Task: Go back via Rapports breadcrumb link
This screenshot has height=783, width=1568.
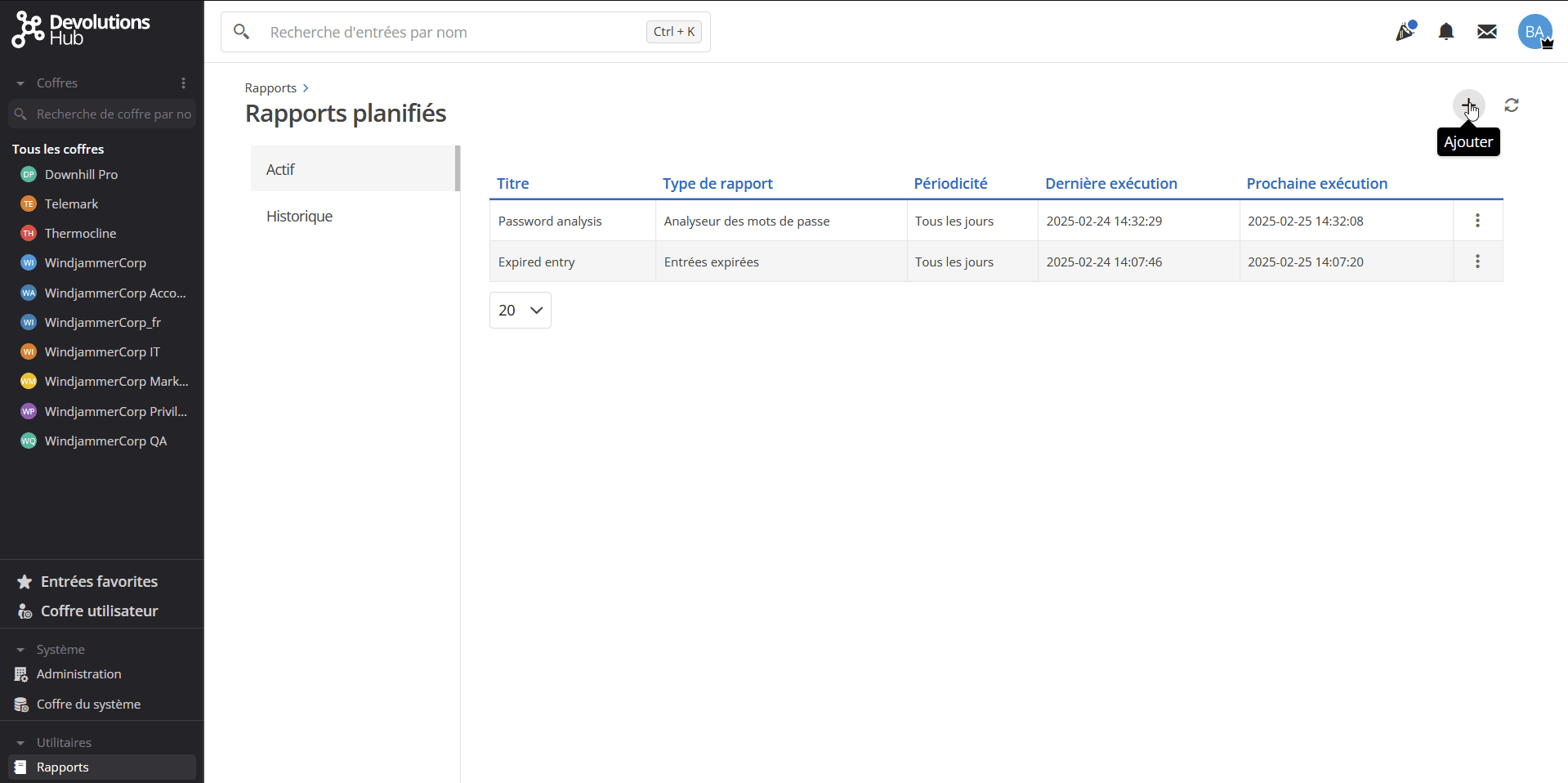Action: click(270, 88)
